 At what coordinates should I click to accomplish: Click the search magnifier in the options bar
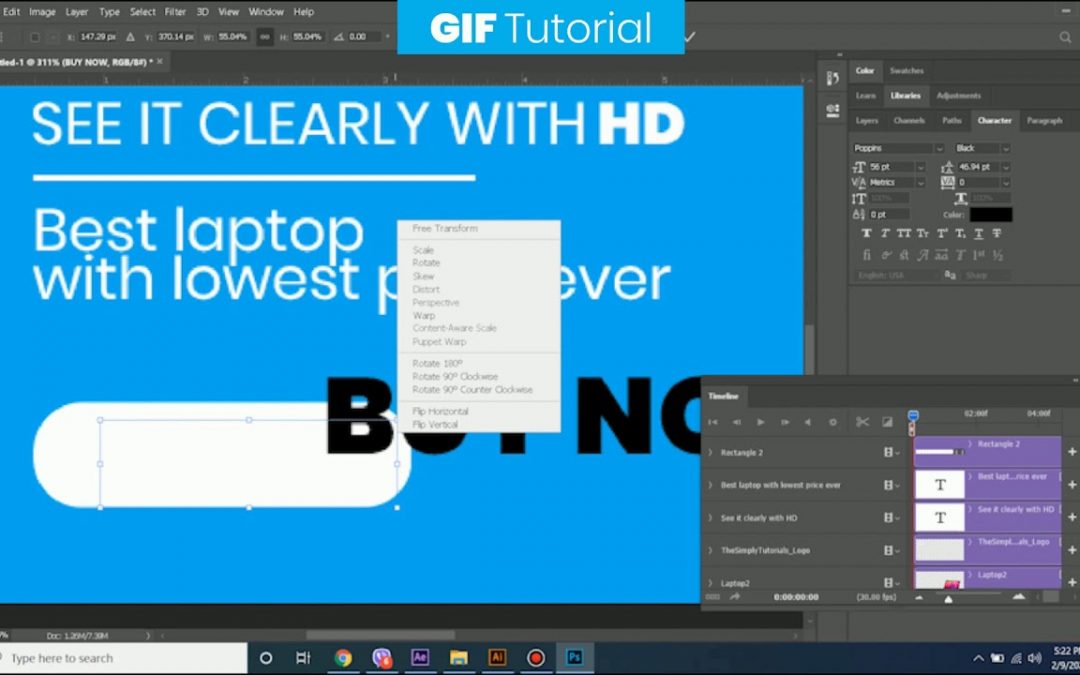[x=1065, y=37]
